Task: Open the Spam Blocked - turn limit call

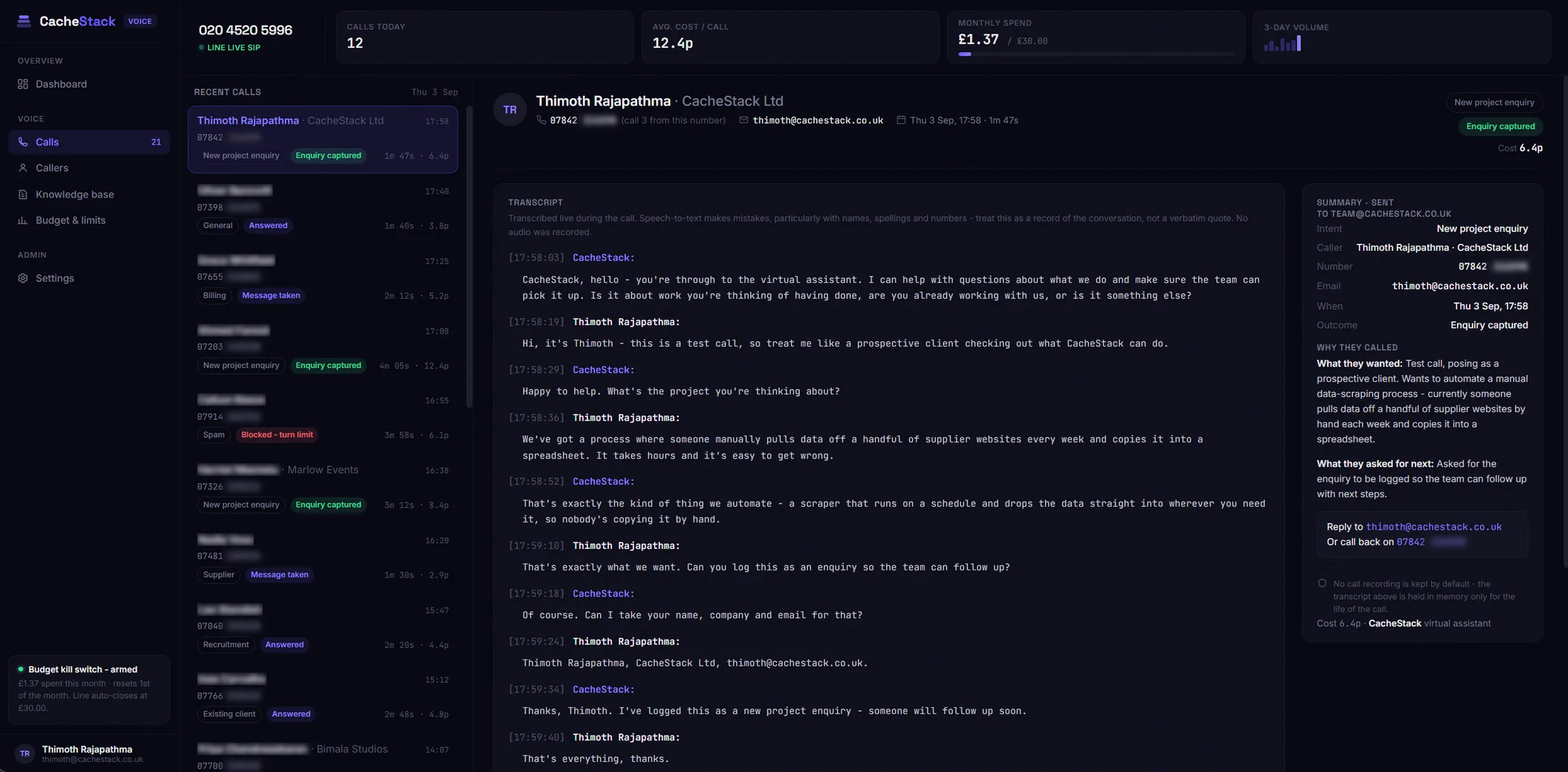Action: pos(323,418)
